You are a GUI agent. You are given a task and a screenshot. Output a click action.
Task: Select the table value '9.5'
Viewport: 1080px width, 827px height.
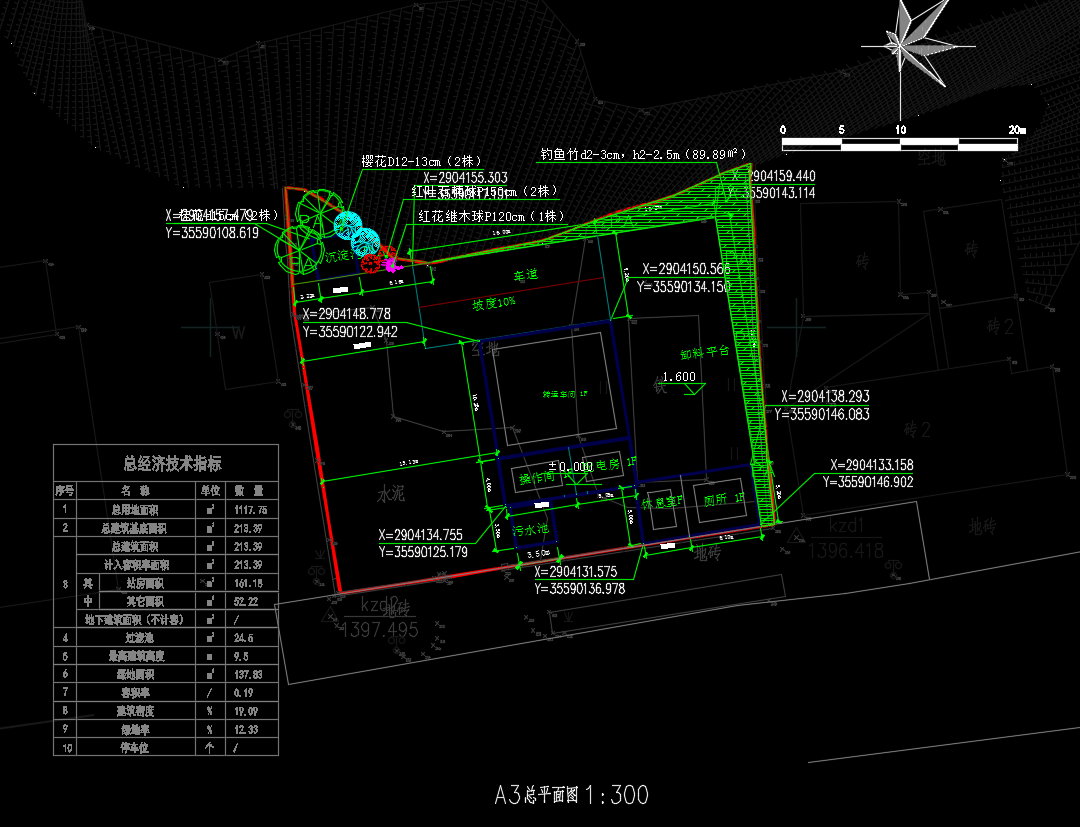pyautogui.click(x=240, y=656)
